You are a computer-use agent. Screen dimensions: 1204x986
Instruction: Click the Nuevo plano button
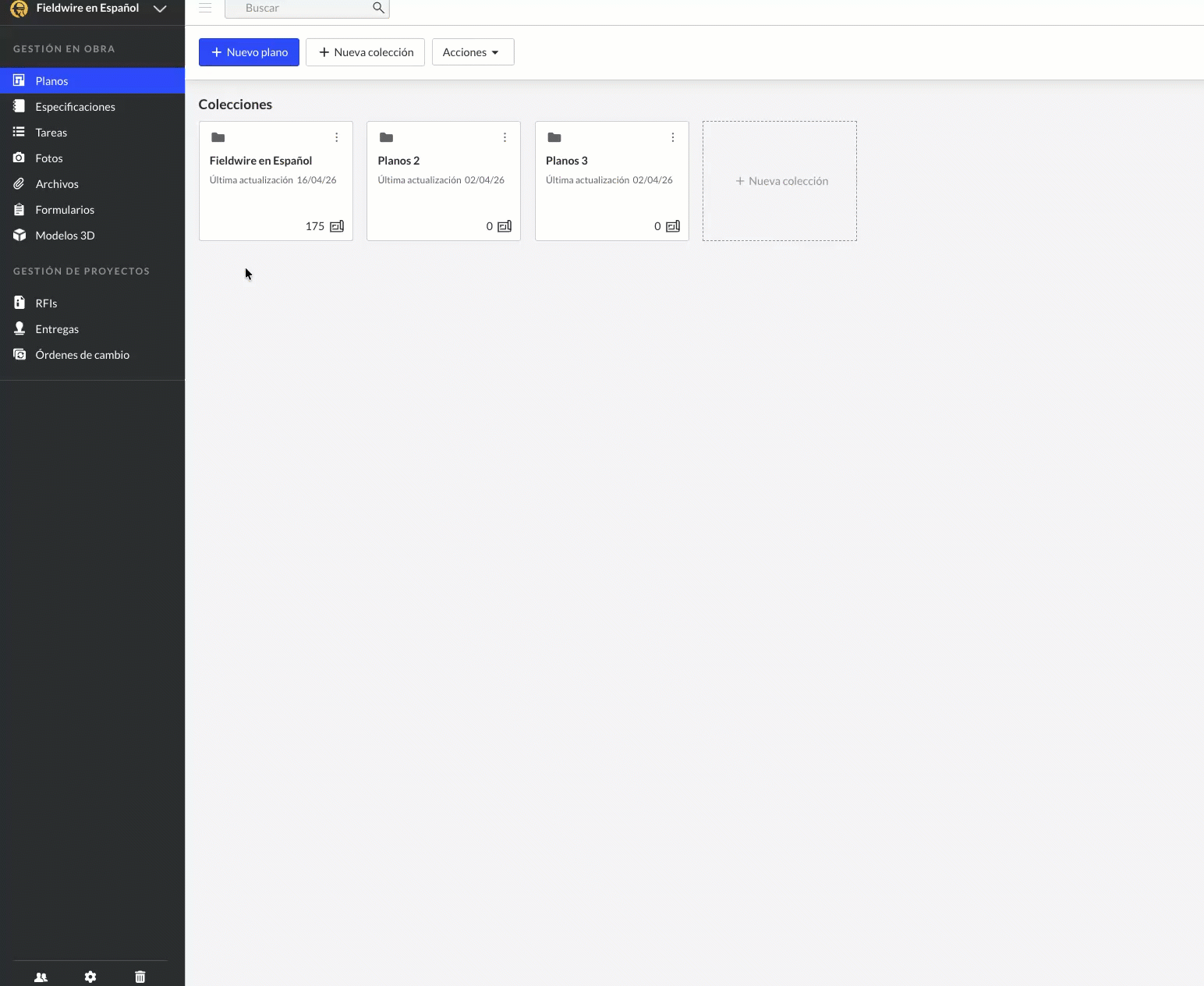tap(249, 52)
